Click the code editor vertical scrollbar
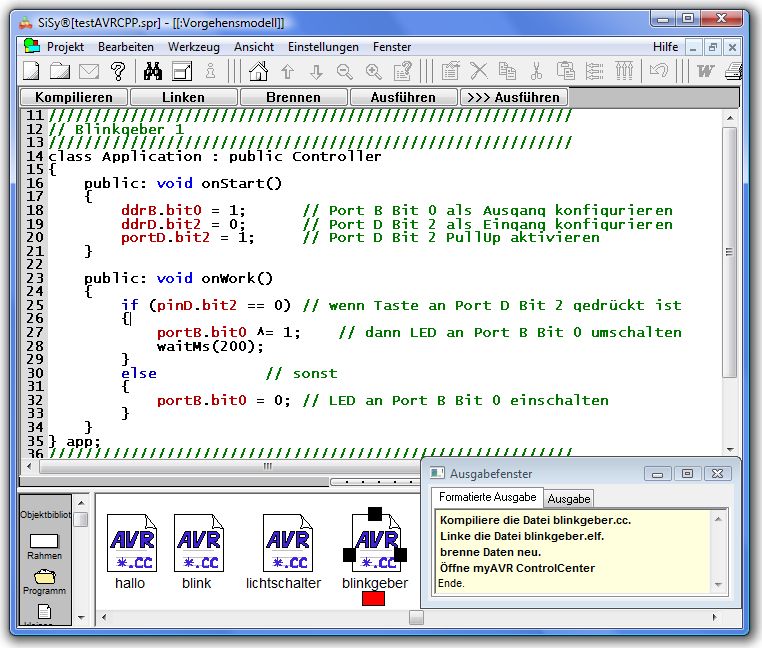Viewport: 762px width, 648px height. point(729,250)
